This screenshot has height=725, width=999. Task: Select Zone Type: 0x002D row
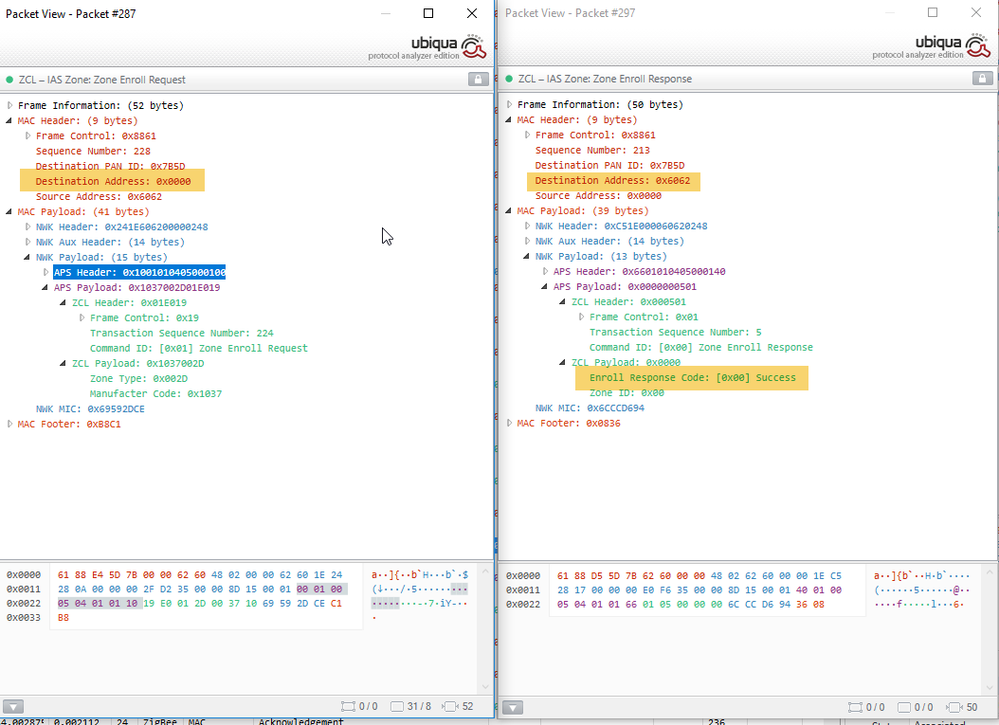pyautogui.click(x=139, y=378)
